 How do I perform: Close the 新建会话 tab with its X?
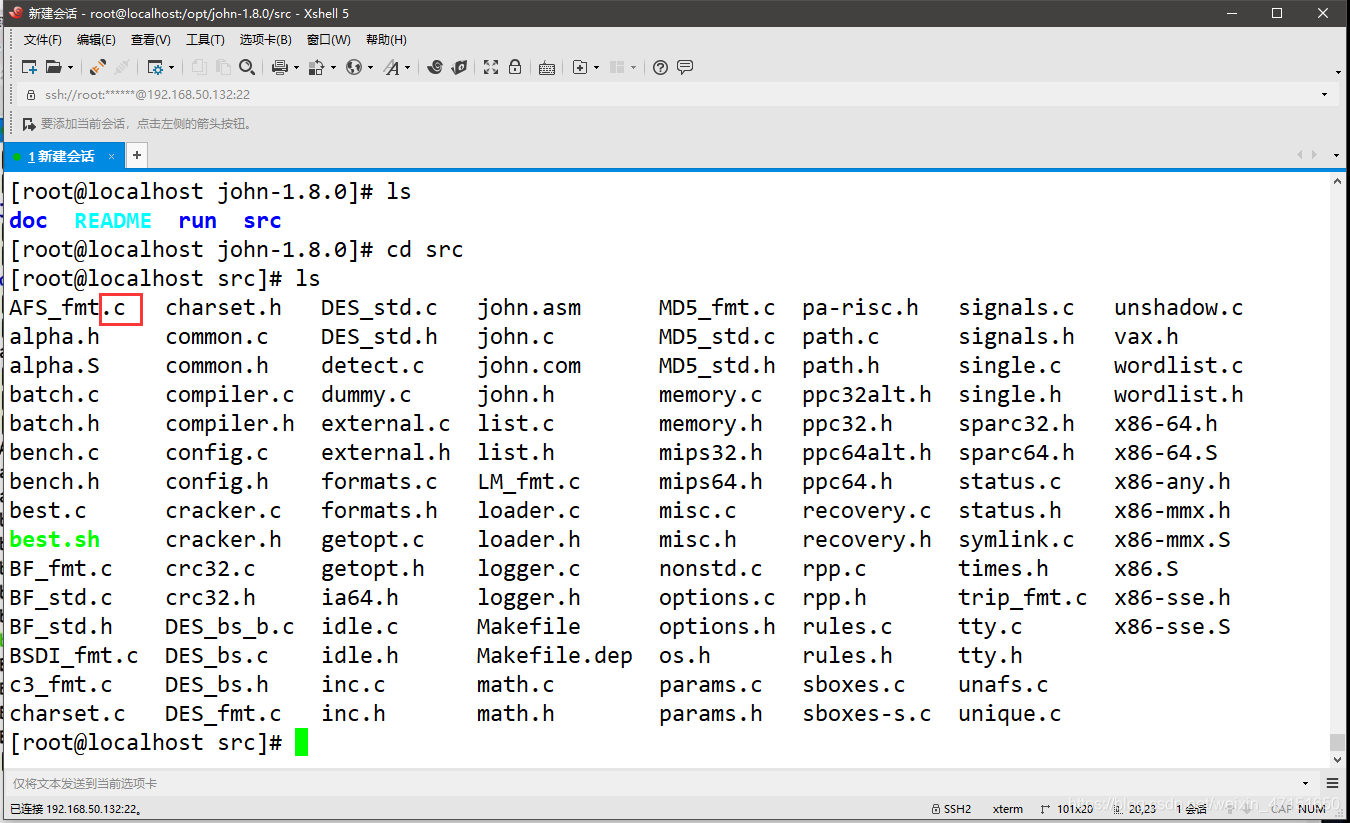coord(112,156)
